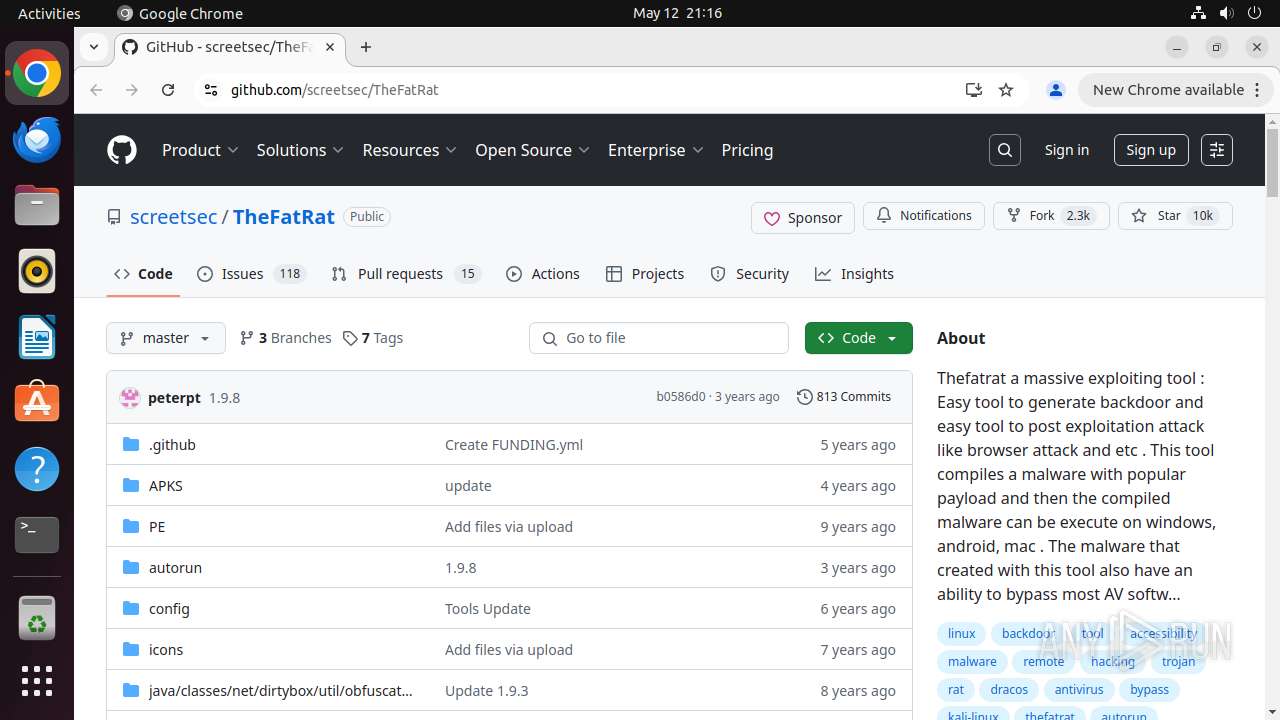Viewport: 1280px width, 720px height.
Task: Select the Code tab
Action: [143, 274]
